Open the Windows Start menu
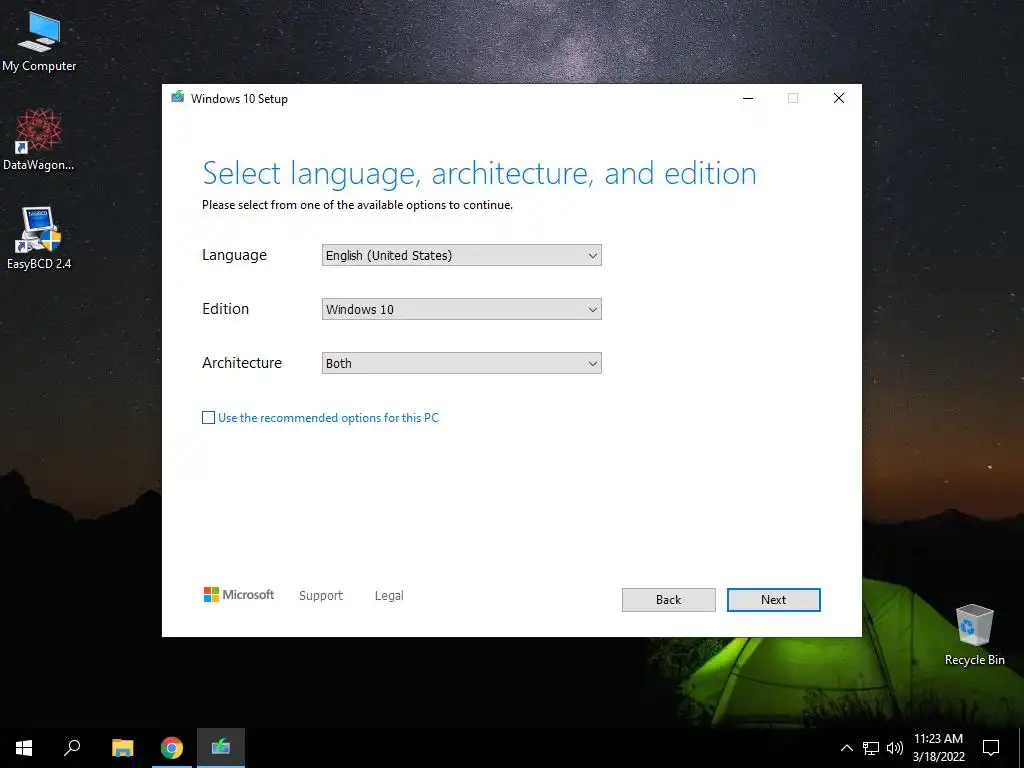 24,748
